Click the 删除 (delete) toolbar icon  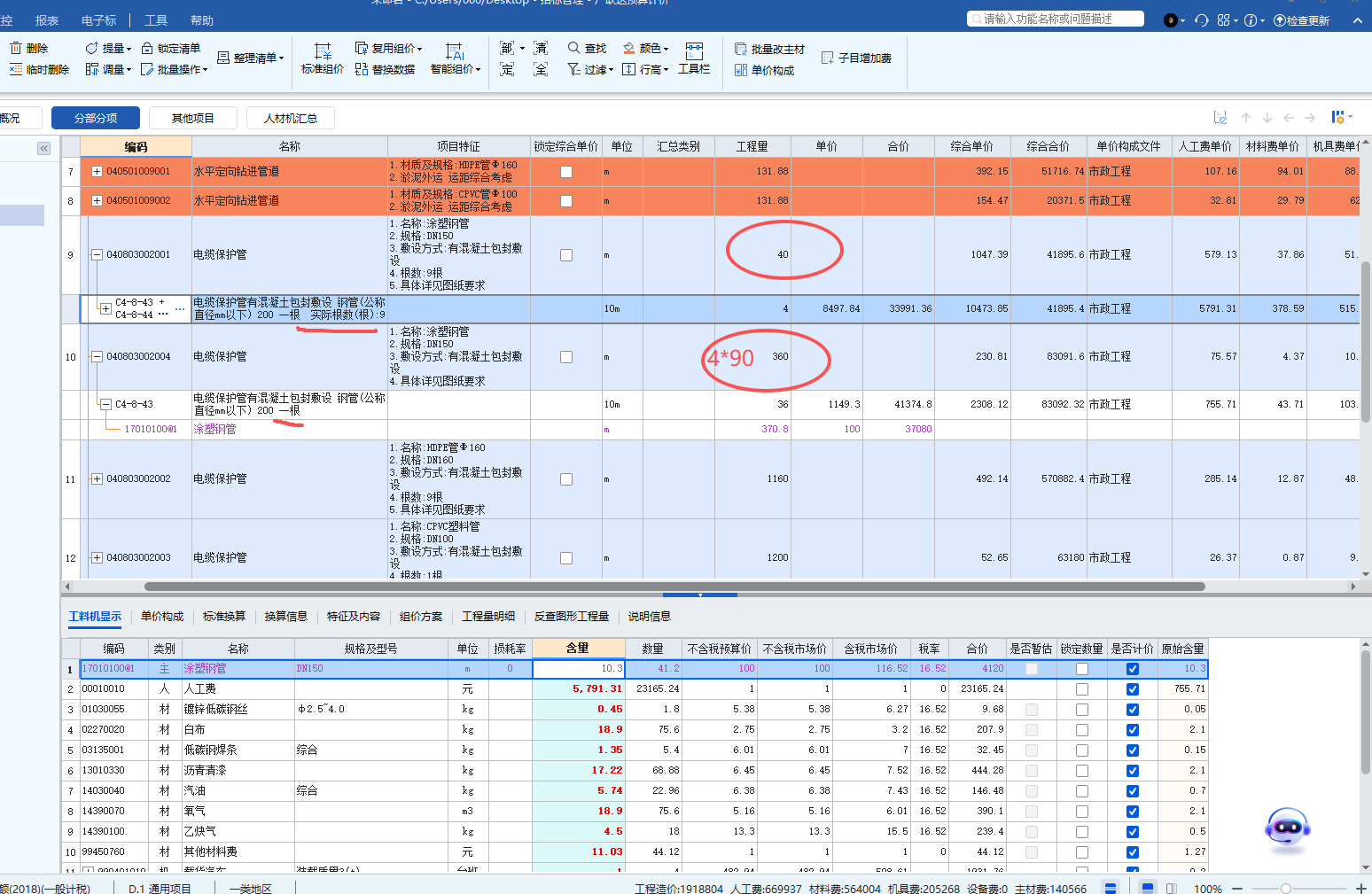tap(16, 48)
